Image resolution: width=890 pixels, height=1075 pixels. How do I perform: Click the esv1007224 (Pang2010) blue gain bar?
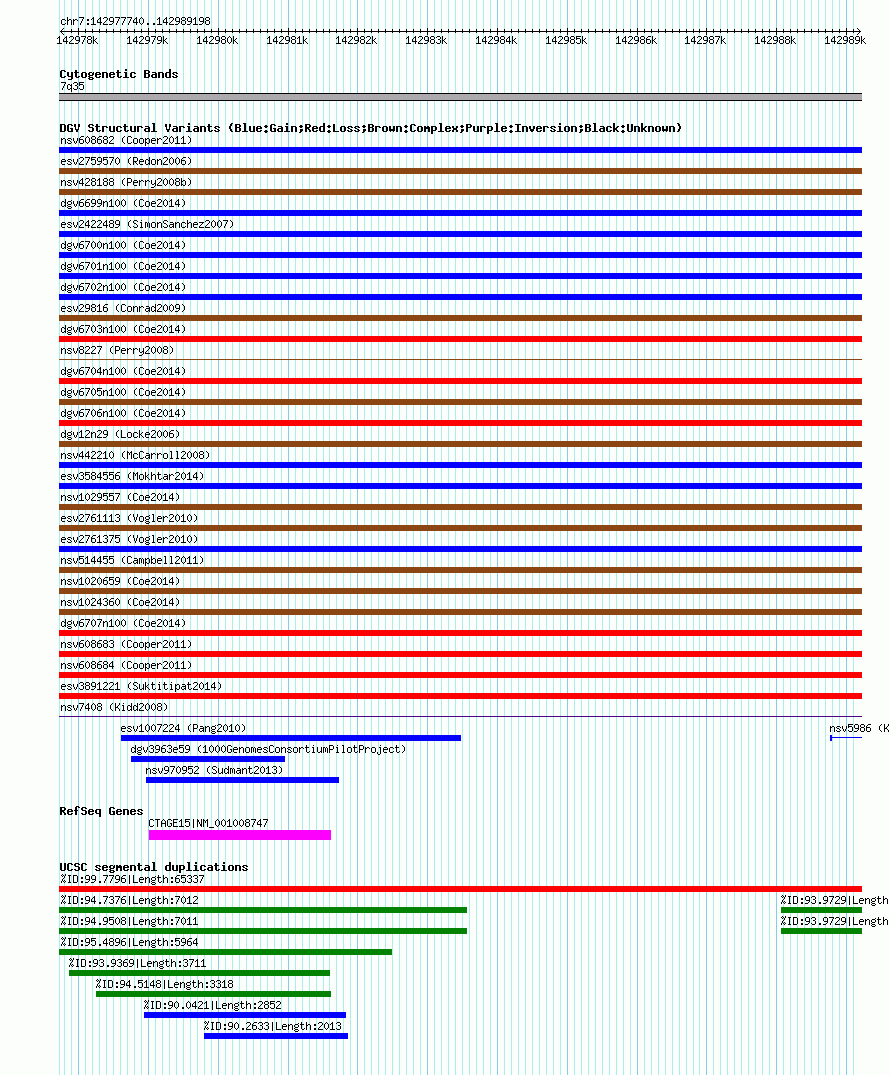coord(291,738)
